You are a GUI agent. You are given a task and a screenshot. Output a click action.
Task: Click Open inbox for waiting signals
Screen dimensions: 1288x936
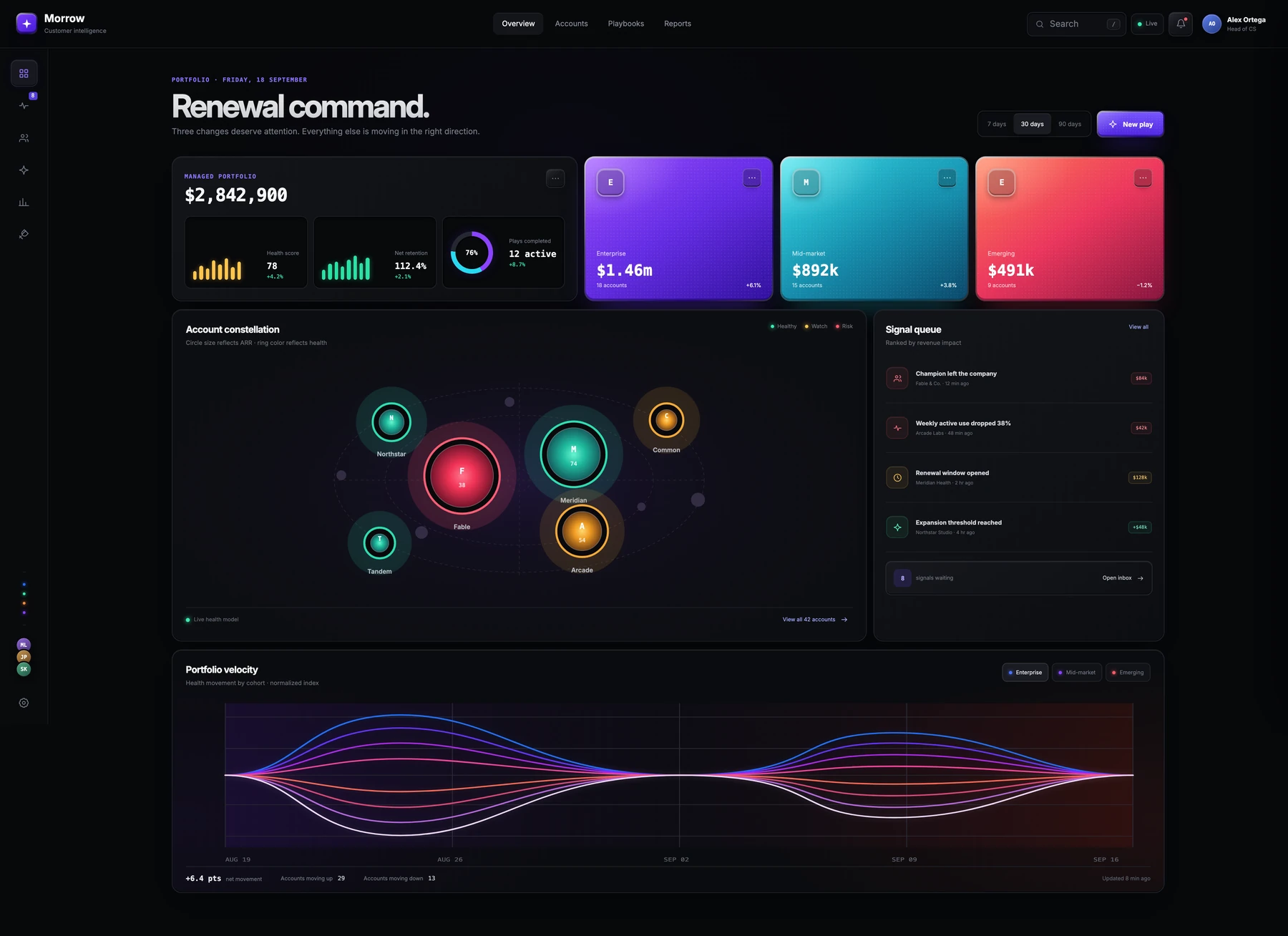[x=1123, y=578]
